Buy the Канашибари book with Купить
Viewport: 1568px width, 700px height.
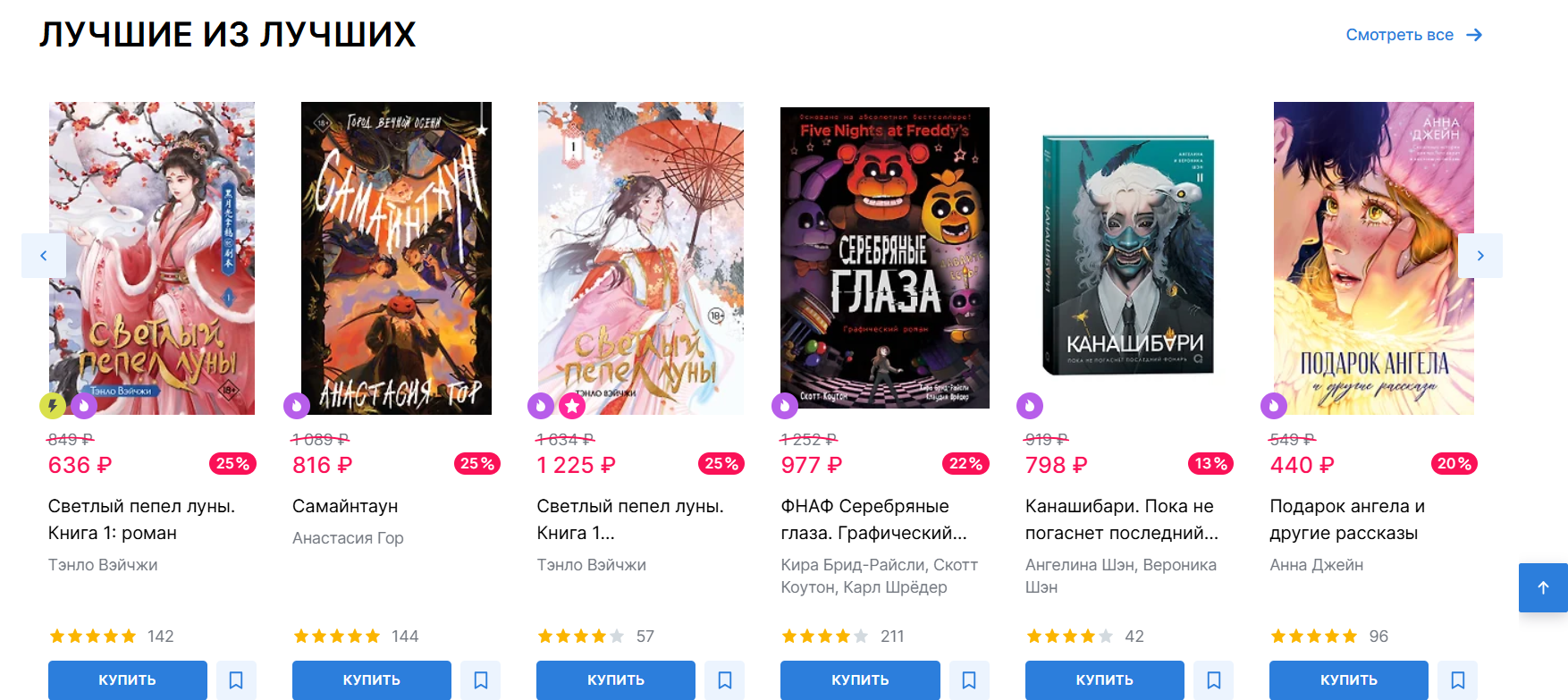point(1105,680)
